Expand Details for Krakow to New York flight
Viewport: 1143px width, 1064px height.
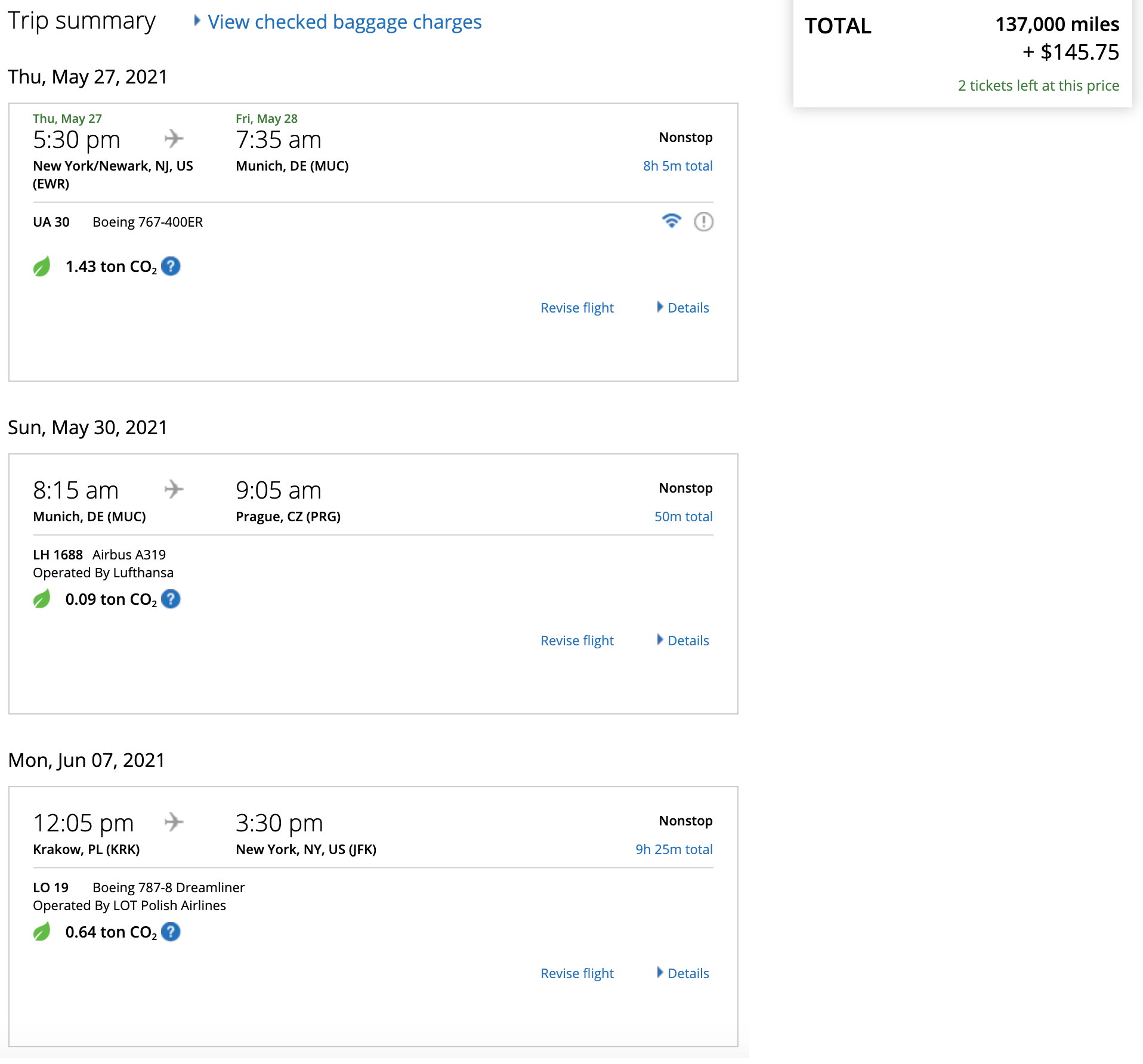pyautogui.click(x=687, y=973)
